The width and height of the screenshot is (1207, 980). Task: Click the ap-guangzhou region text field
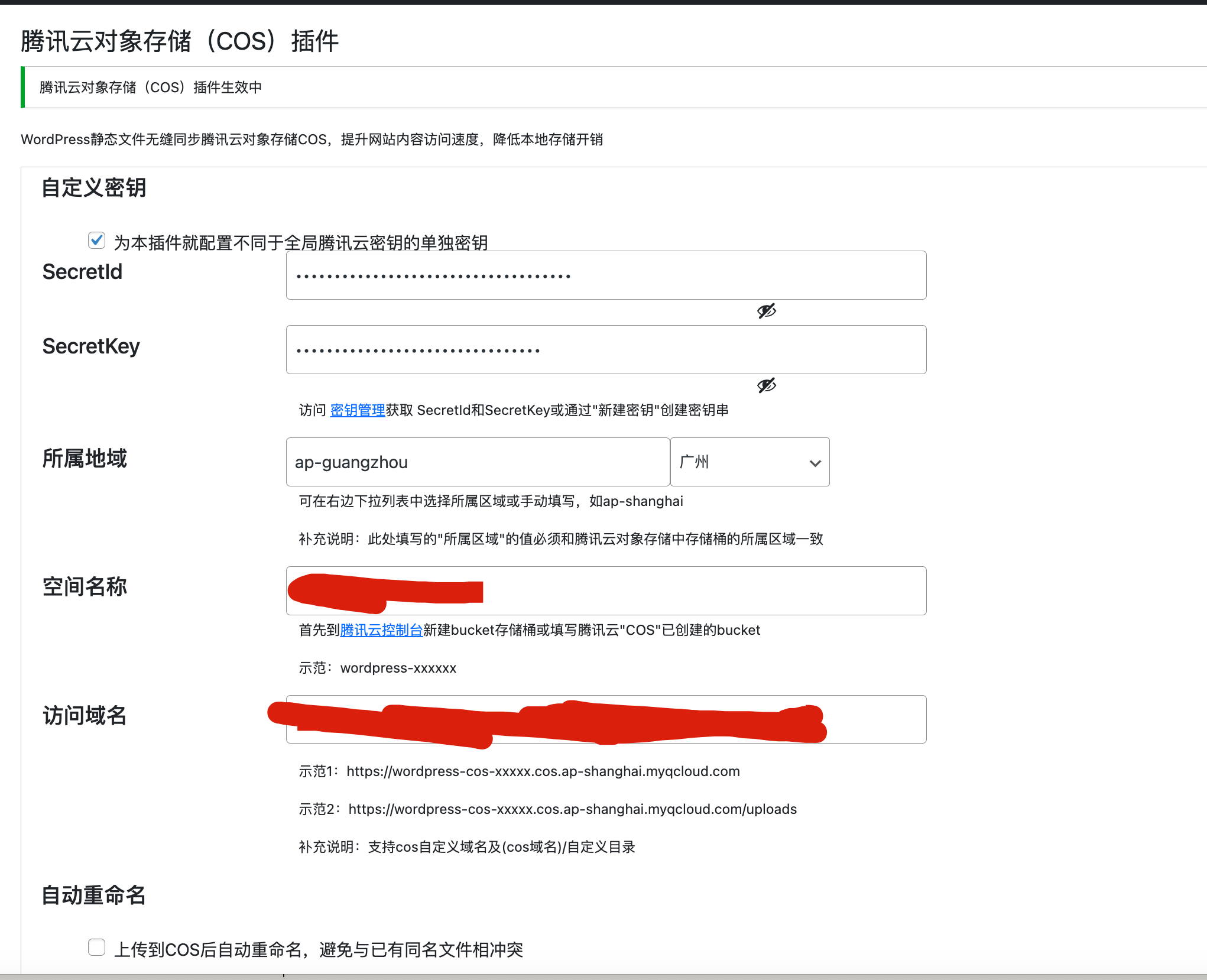point(476,462)
